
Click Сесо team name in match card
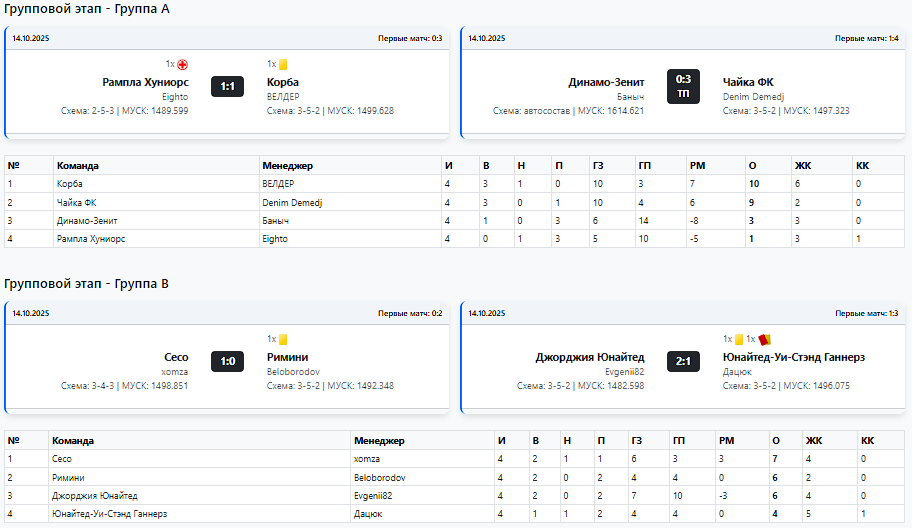click(176, 357)
